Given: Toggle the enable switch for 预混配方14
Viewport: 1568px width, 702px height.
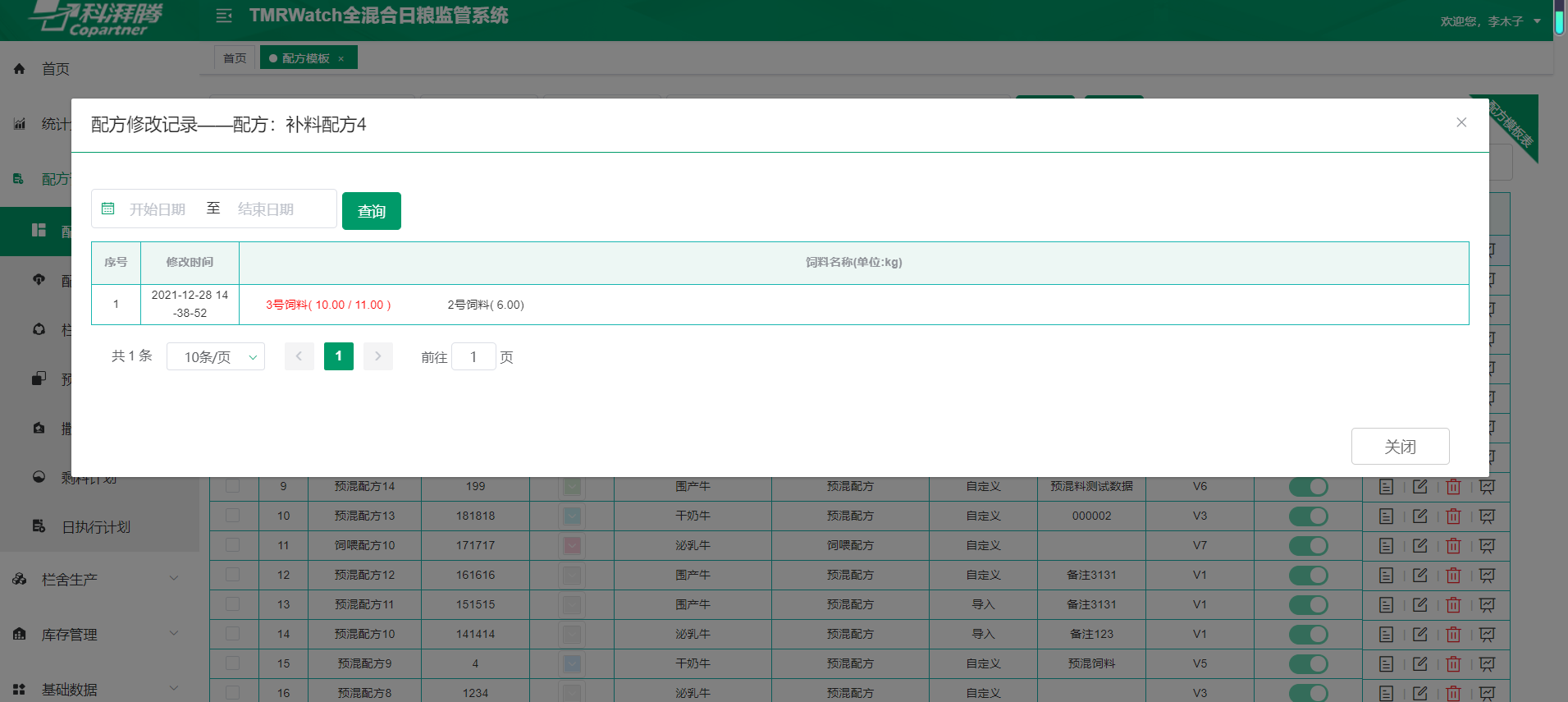Looking at the screenshot, I should click(1308, 487).
